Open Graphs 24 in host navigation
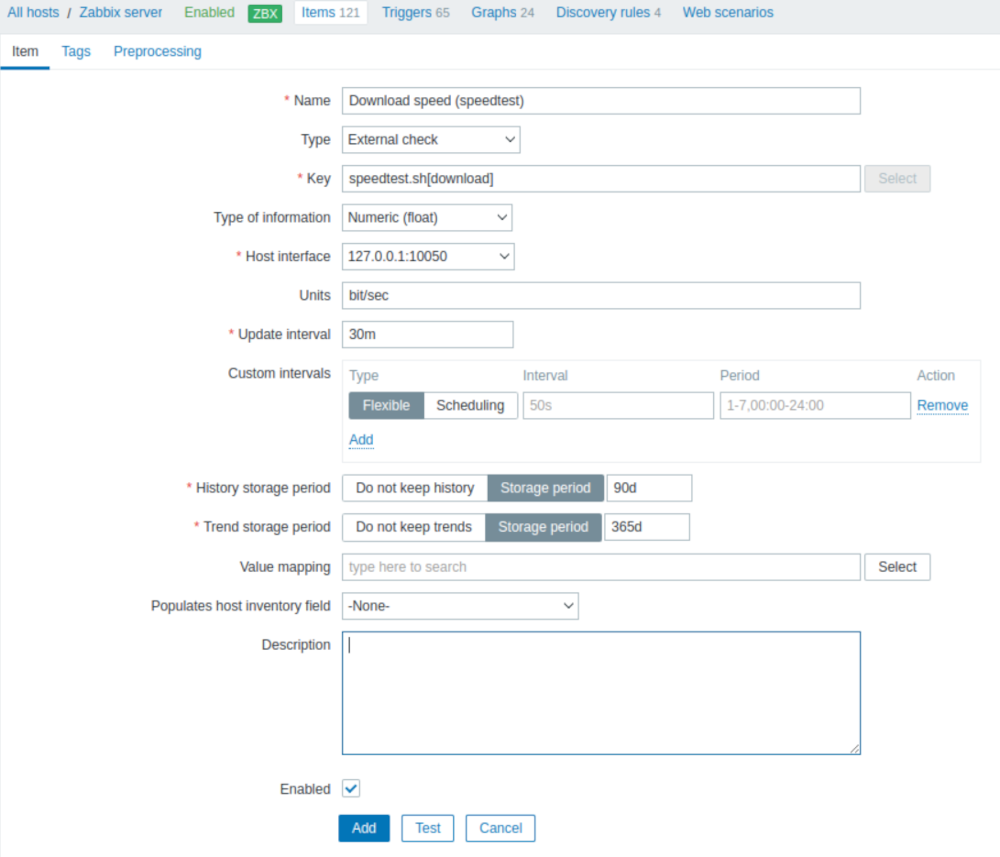 (x=503, y=13)
